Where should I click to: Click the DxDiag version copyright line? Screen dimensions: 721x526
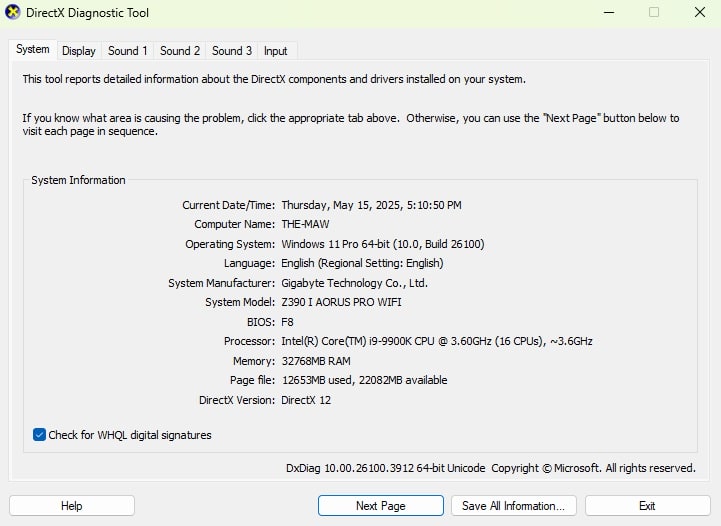point(491,468)
